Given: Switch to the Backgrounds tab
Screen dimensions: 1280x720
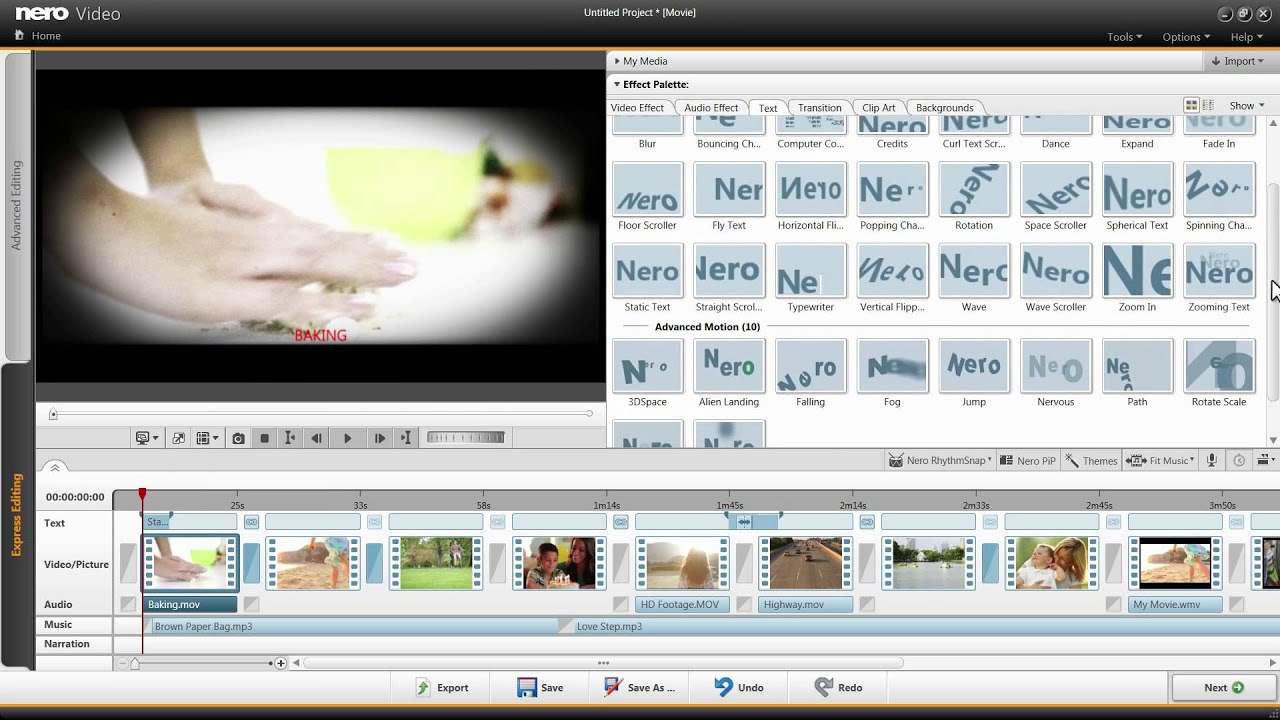Looking at the screenshot, I should 944,107.
